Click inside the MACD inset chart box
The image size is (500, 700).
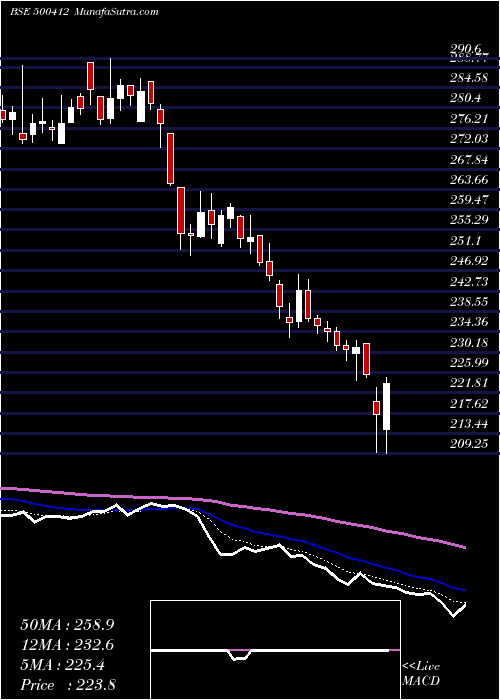click(x=275, y=650)
